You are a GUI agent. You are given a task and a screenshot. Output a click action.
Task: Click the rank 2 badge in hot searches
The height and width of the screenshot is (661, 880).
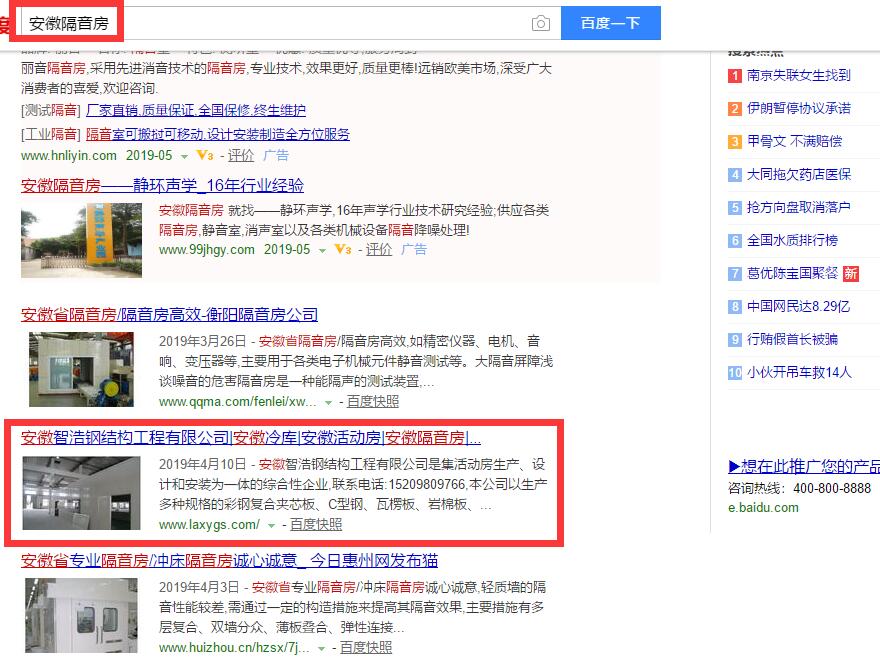click(735, 109)
